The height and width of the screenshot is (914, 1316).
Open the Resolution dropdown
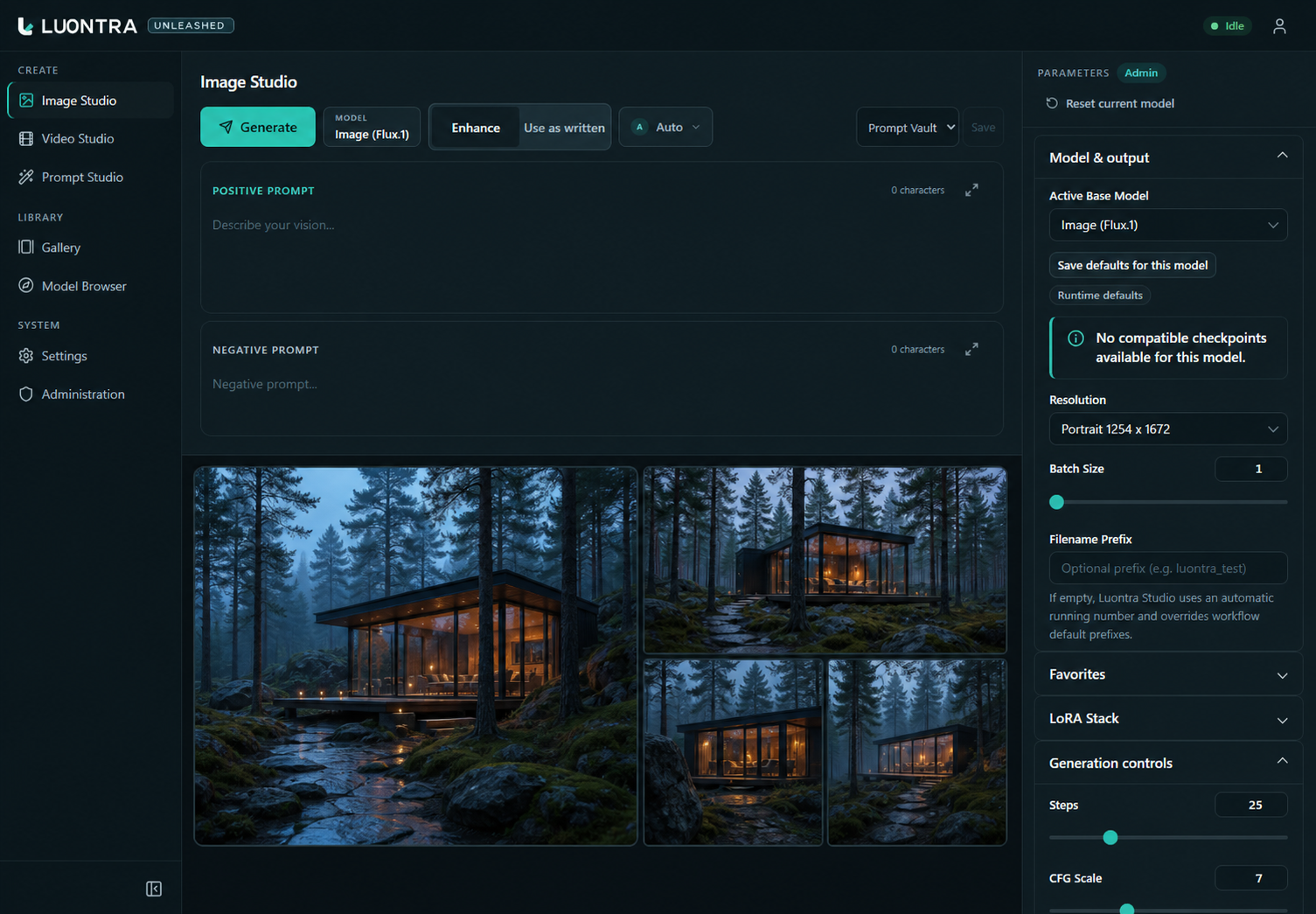[x=1167, y=429]
